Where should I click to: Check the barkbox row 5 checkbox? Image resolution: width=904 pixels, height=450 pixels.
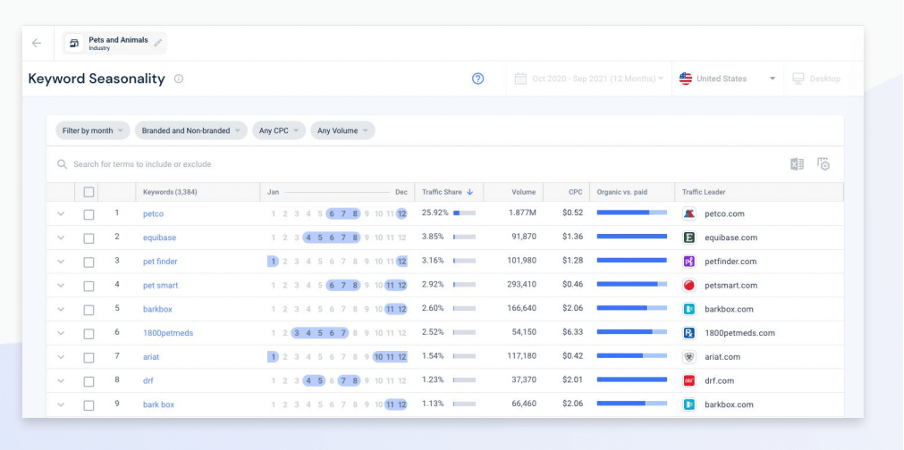point(89,310)
